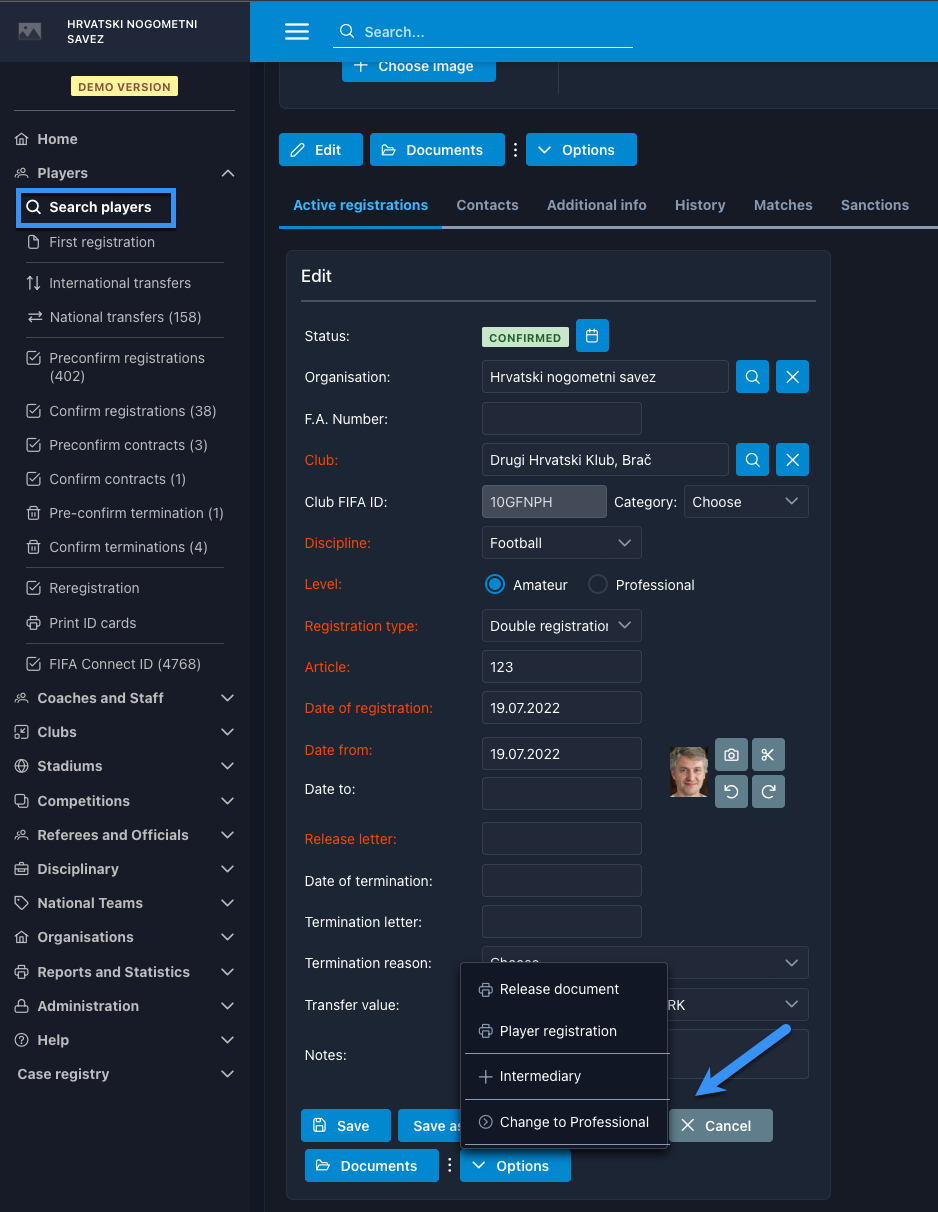Expand Registration type dropdown
The width and height of the screenshot is (938, 1212).
pyautogui.click(x=561, y=626)
